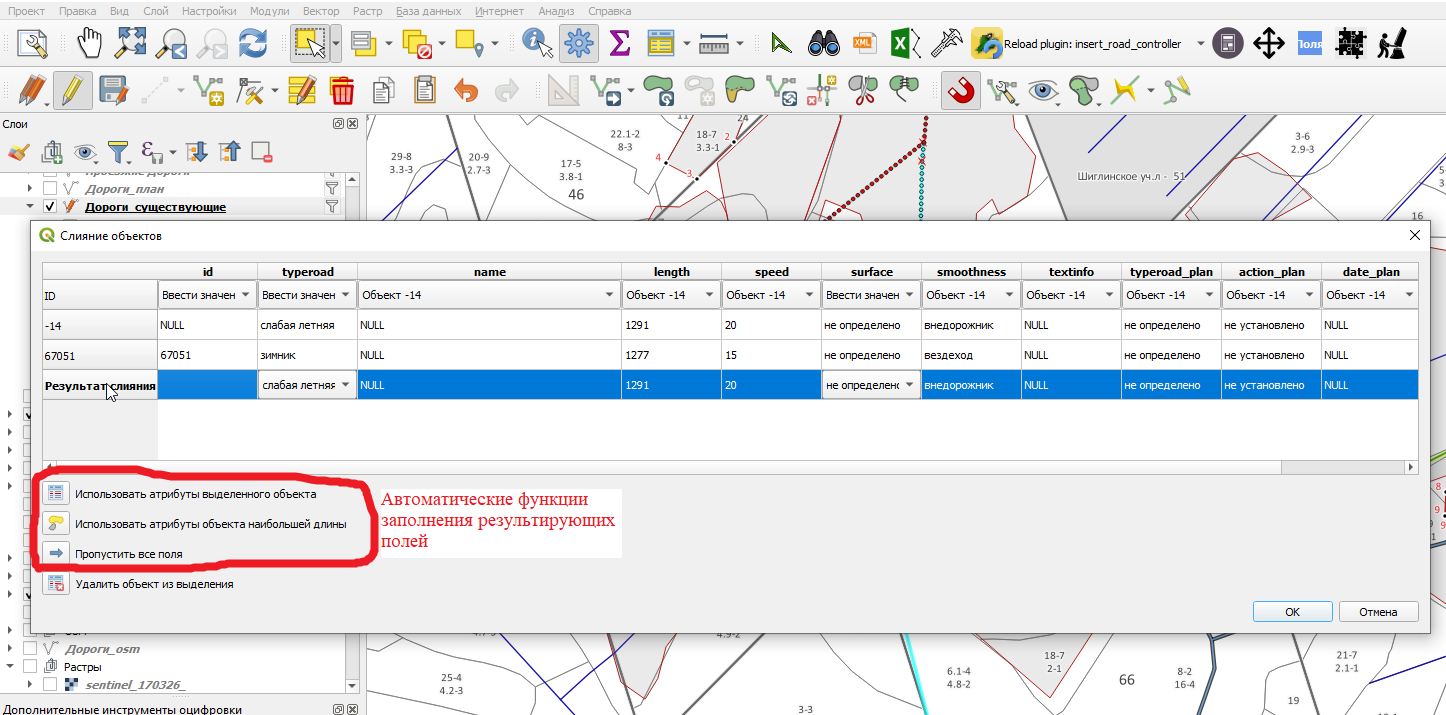
Task: Open the typeroad dropdown in the merge result row
Action: click(x=307, y=385)
